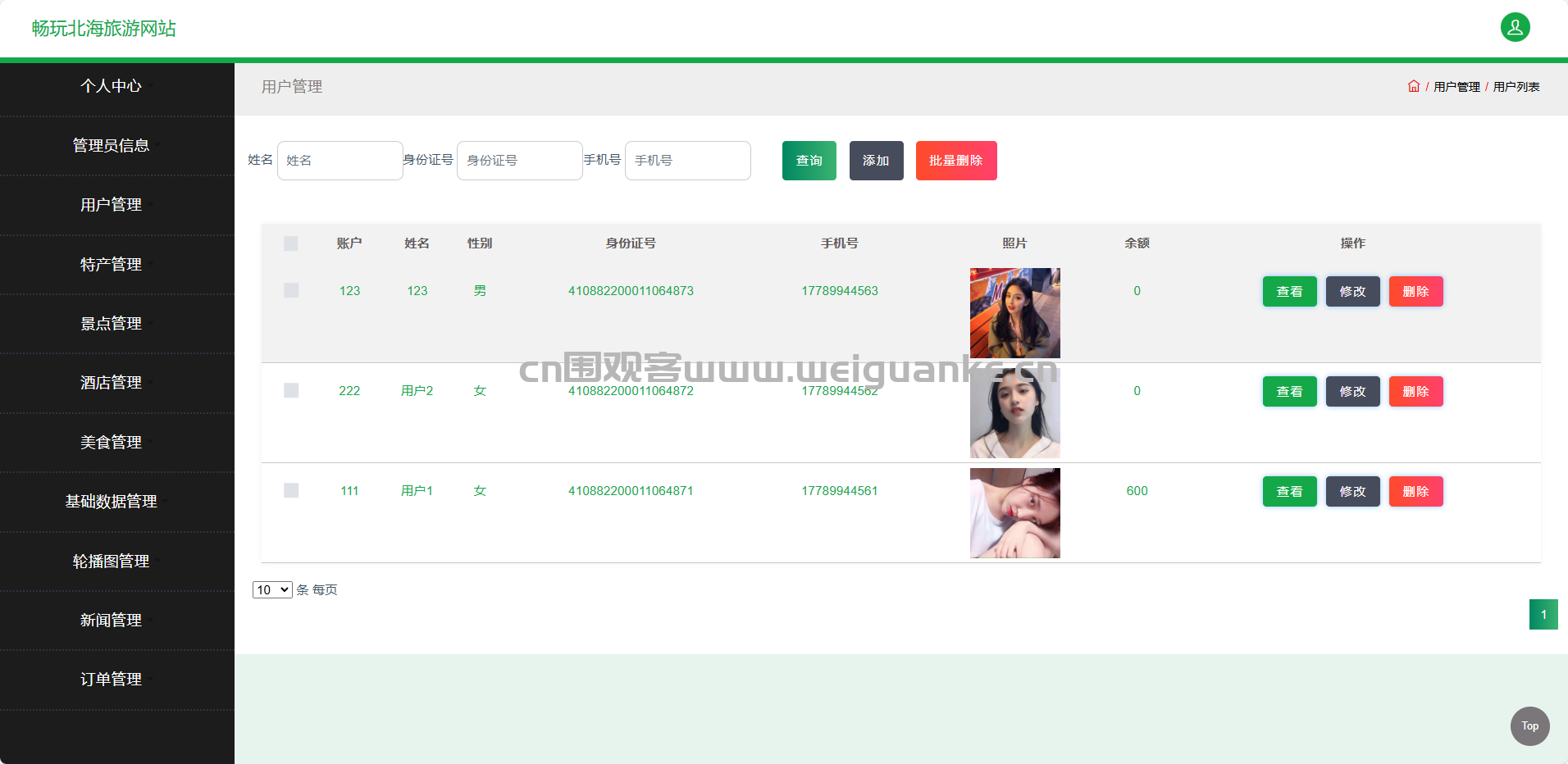1568x764 pixels.
Task: Expand 特产管理 in the sidebar
Action: (x=111, y=264)
